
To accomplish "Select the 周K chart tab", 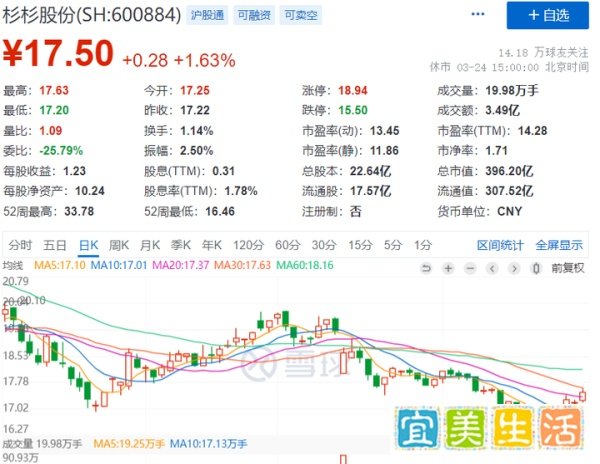I will pyautogui.click(x=119, y=245).
